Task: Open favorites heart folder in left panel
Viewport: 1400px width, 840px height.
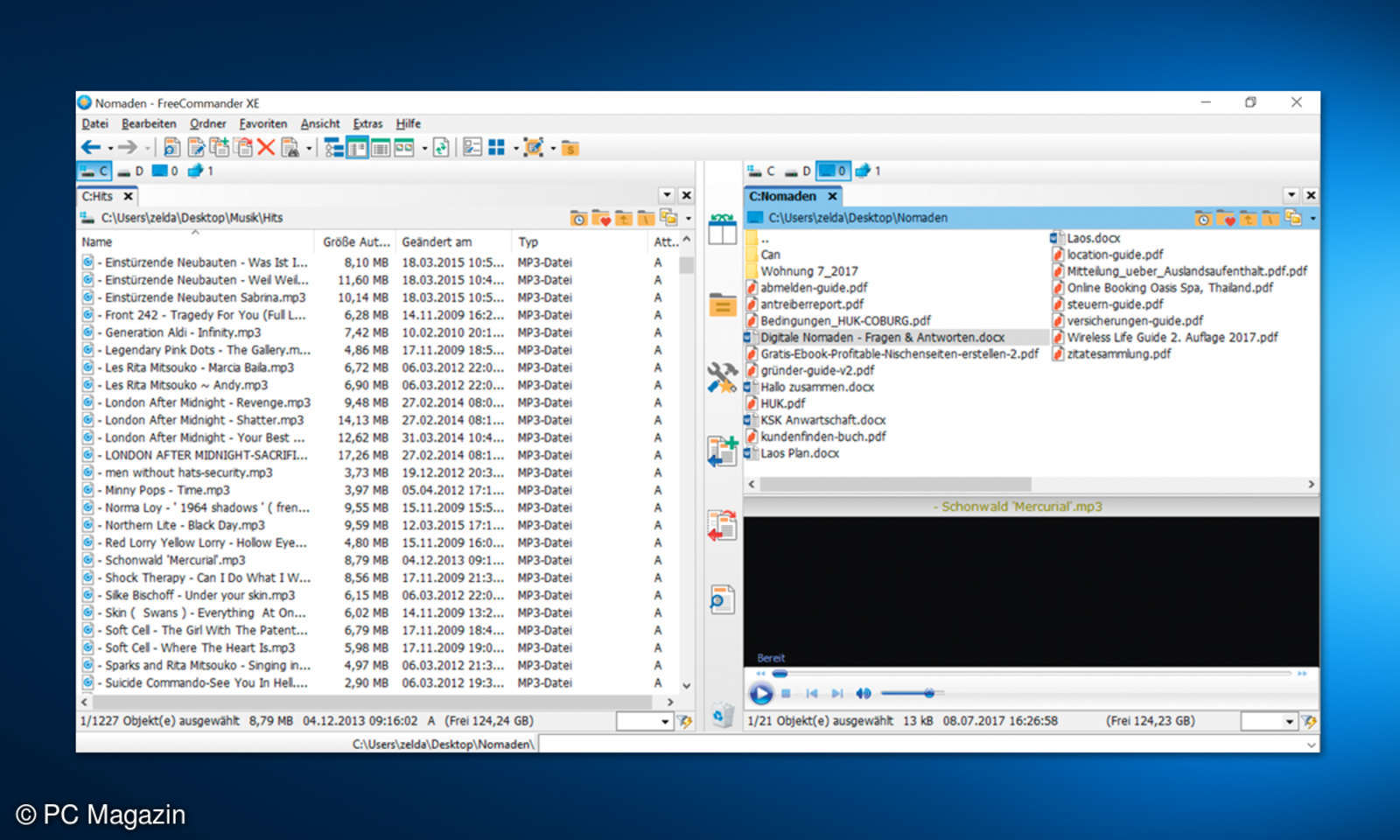Action: (x=600, y=218)
